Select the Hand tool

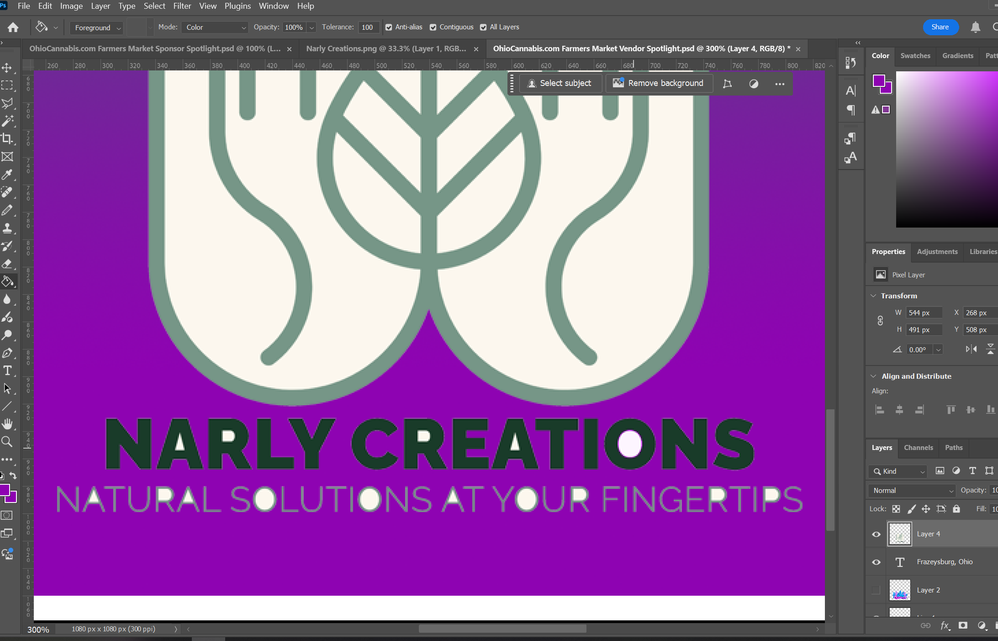(x=8, y=424)
